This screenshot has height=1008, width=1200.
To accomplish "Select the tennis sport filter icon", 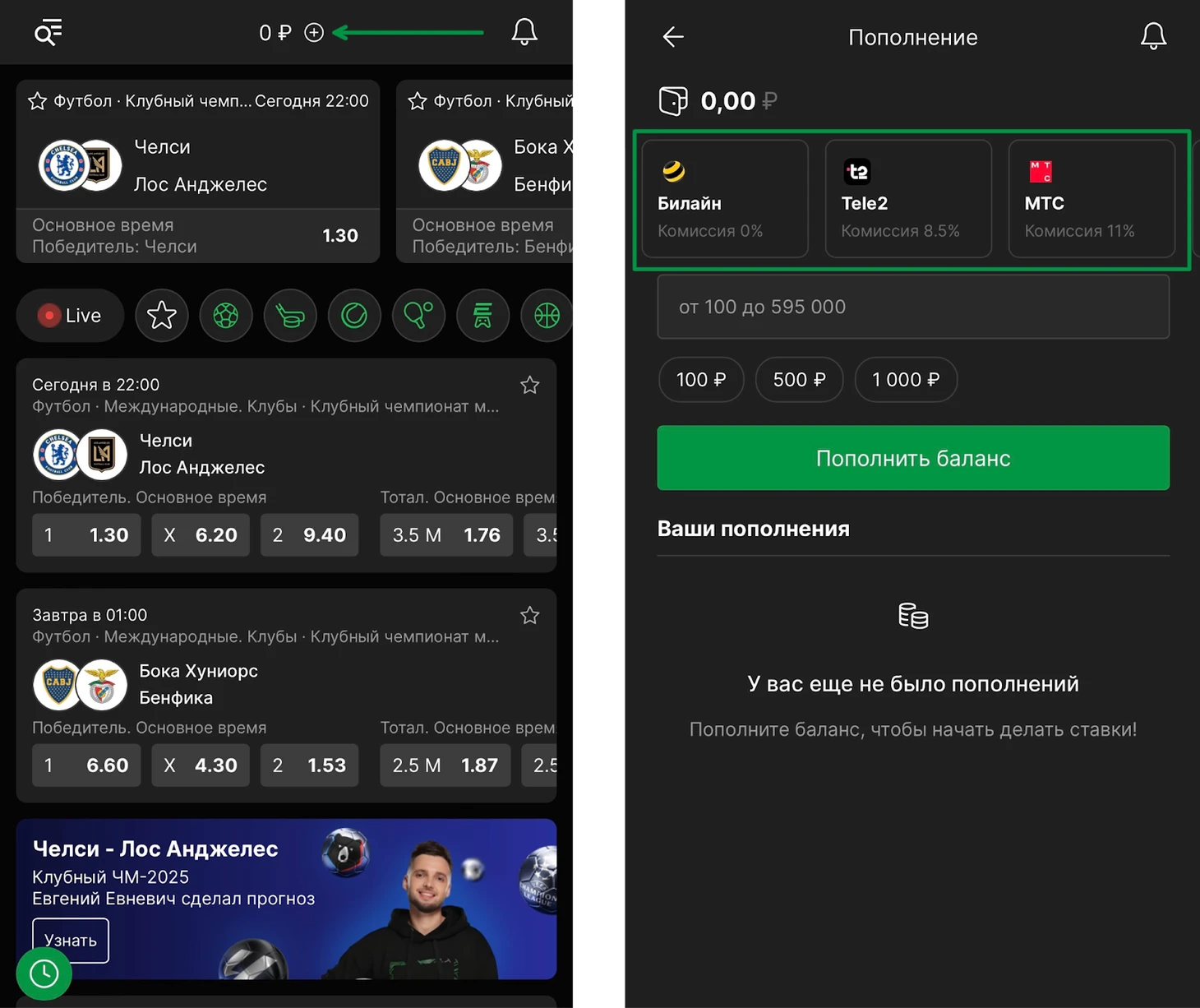I will (x=354, y=315).
